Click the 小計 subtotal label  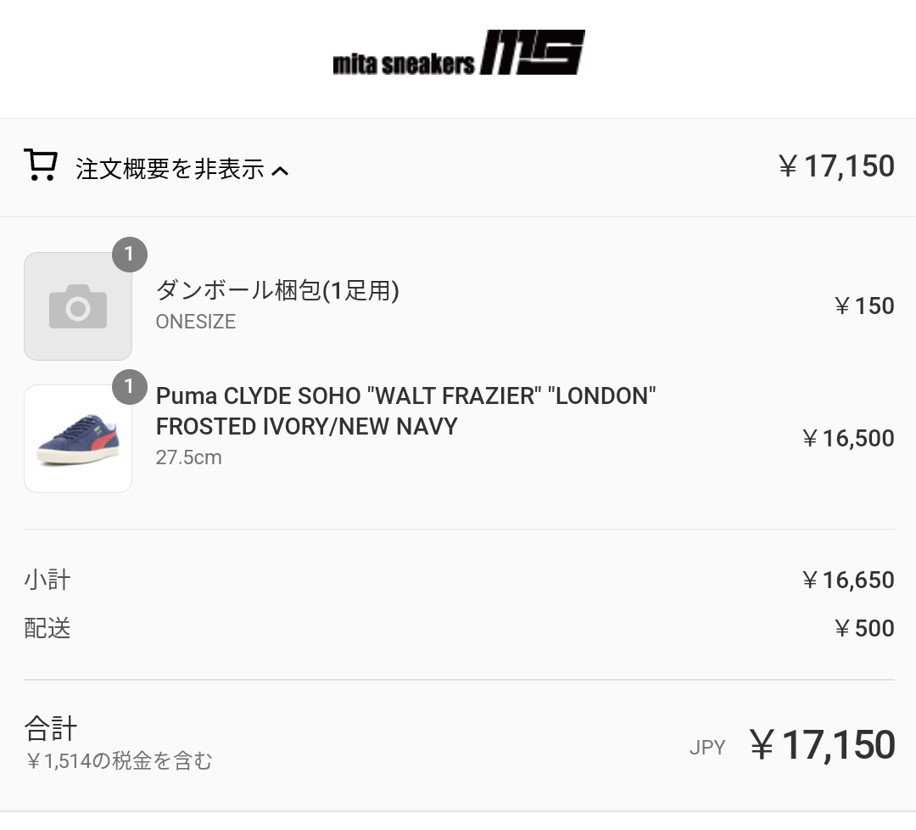(47, 580)
